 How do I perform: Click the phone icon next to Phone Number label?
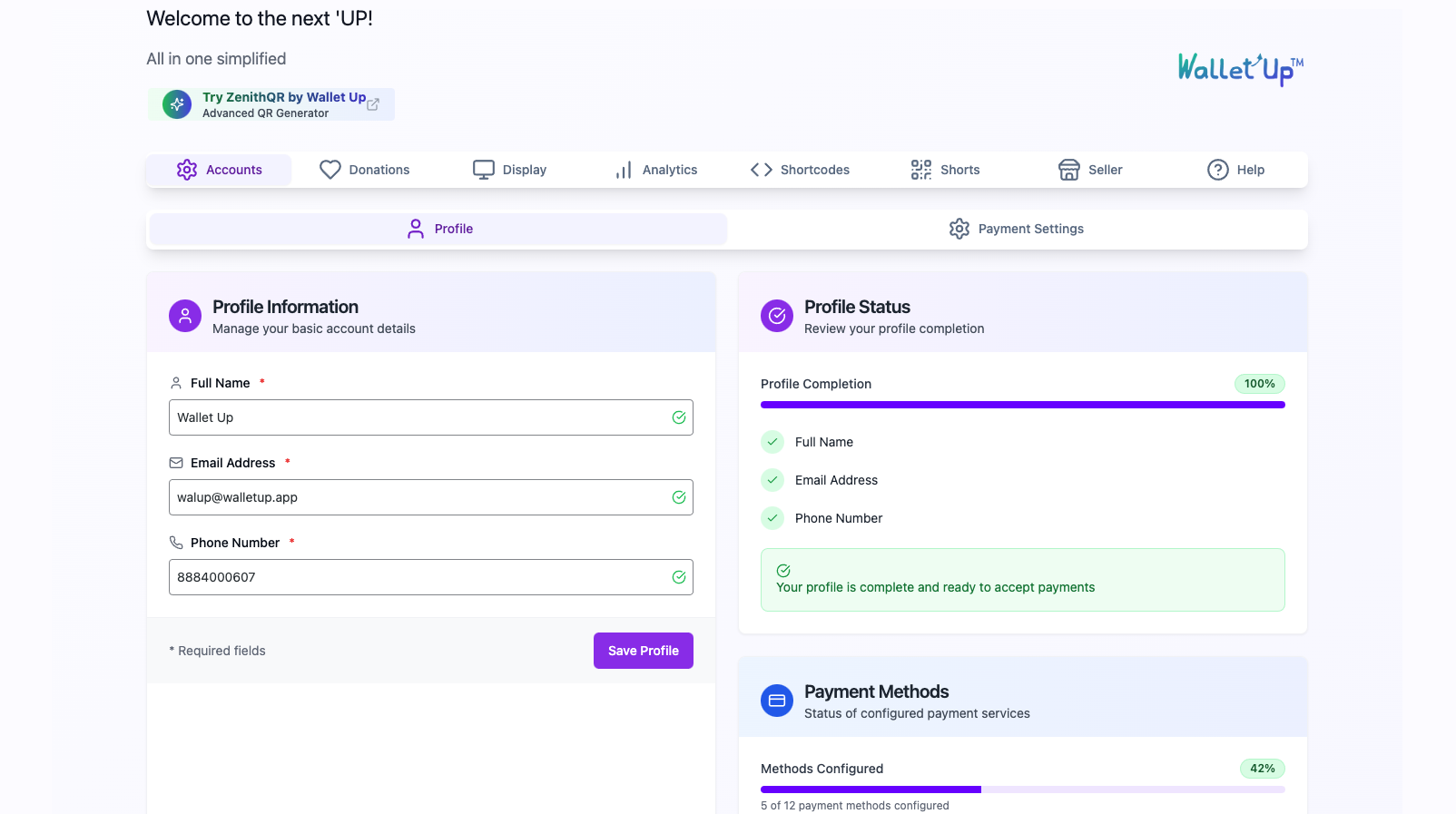(x=176, y=543)
